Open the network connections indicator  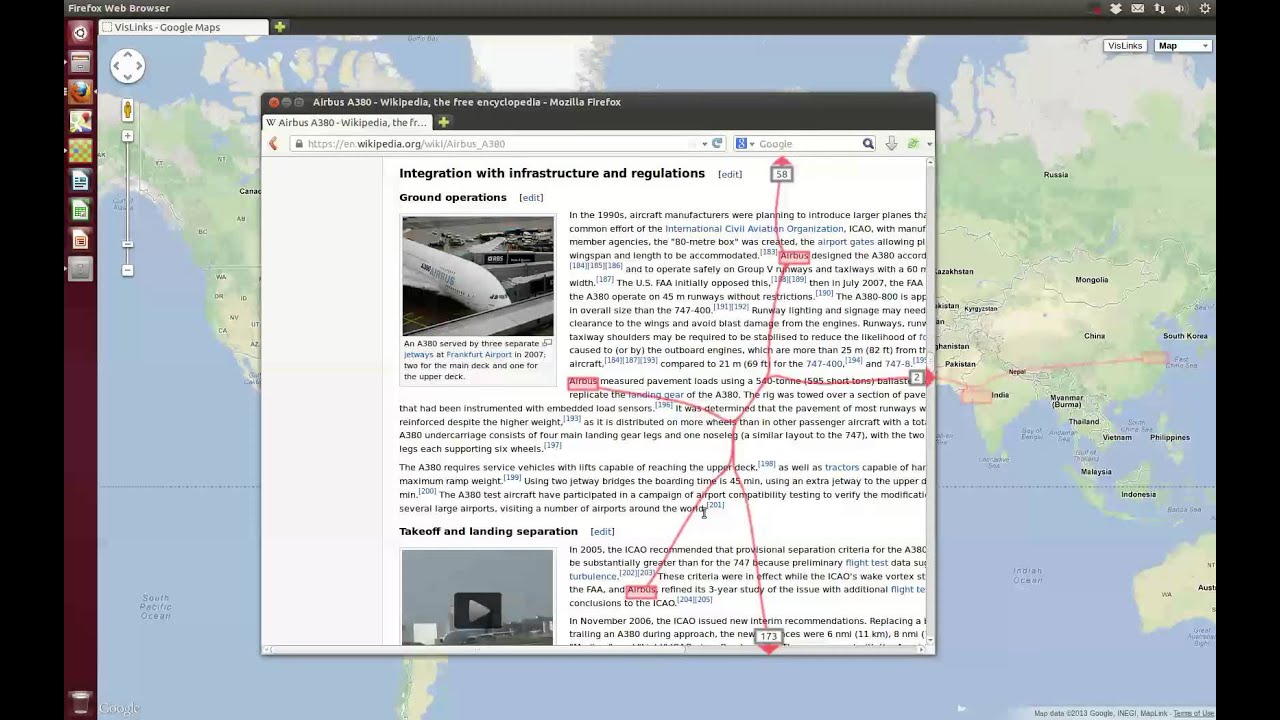pos(1160,8)
